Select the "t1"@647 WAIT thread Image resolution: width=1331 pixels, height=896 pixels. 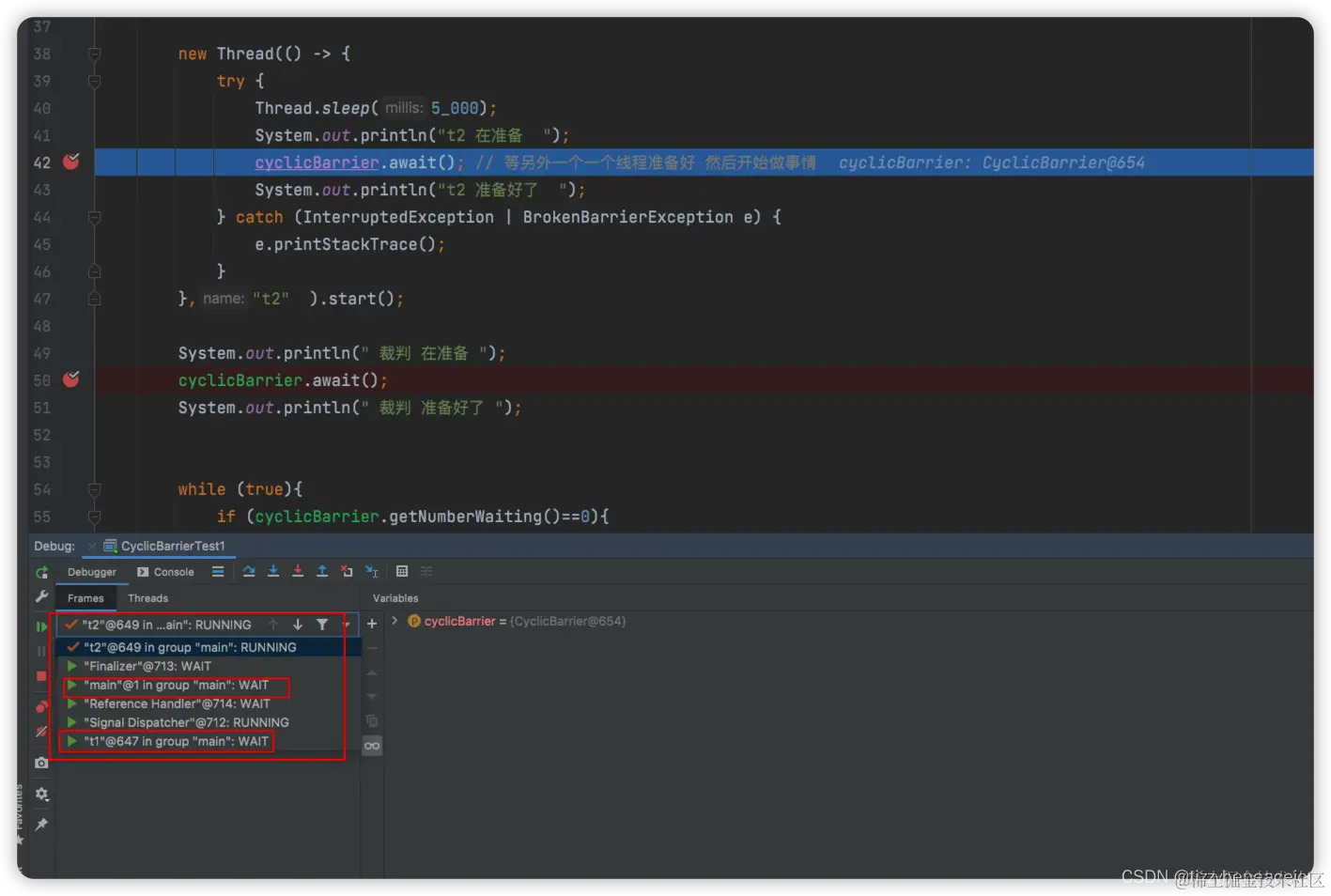tap(209, 741)
